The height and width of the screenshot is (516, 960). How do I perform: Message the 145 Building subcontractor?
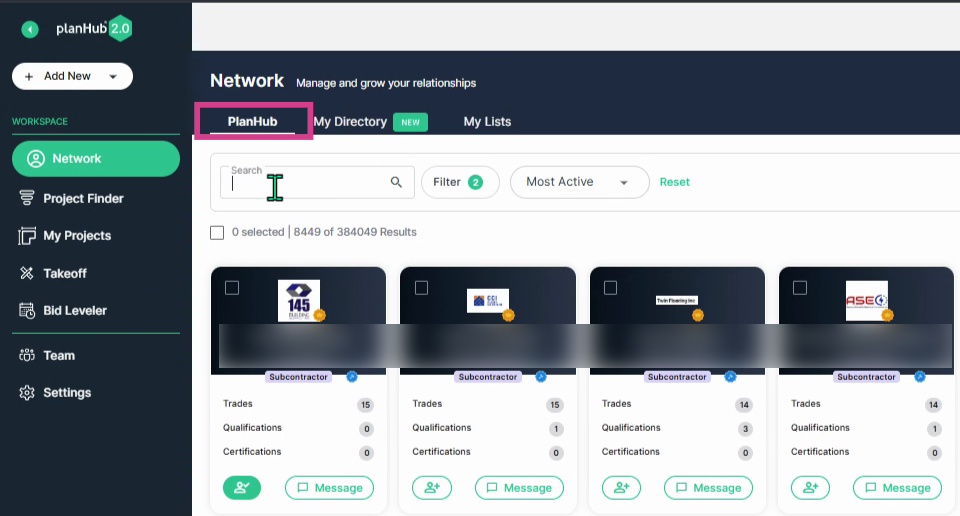pos(329,488)
